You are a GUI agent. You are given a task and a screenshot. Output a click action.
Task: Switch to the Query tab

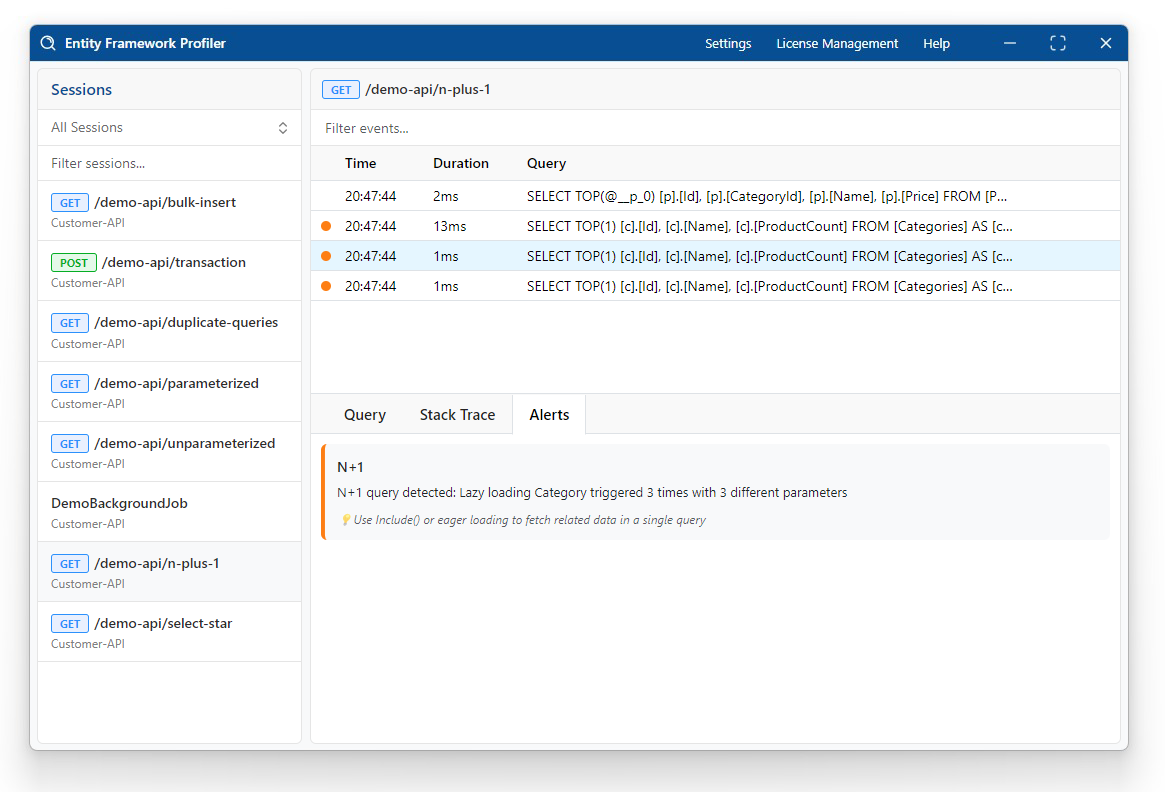pos(364,414)
